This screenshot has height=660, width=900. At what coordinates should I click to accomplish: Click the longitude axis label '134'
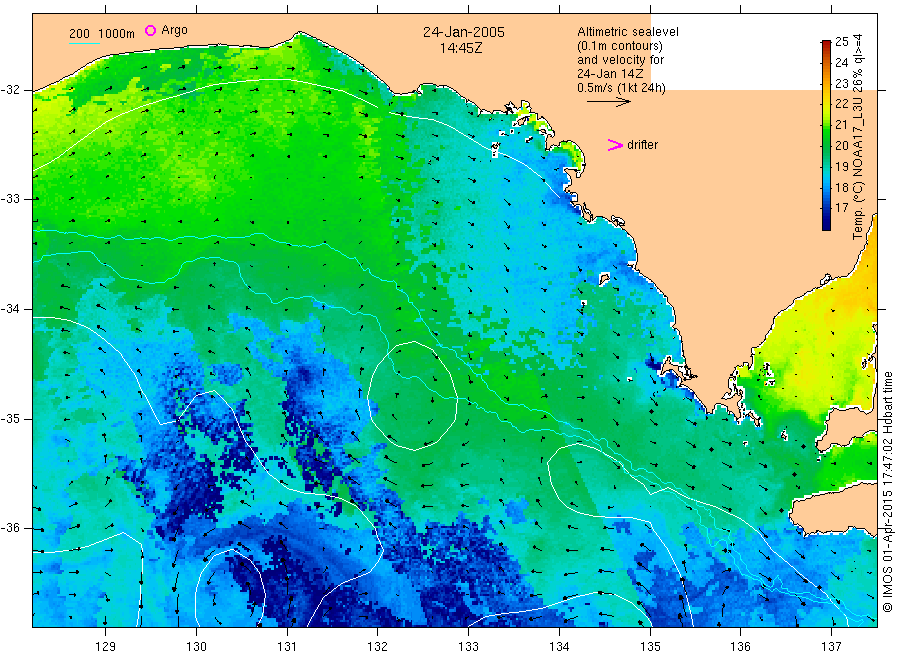(x=559, y=646)
